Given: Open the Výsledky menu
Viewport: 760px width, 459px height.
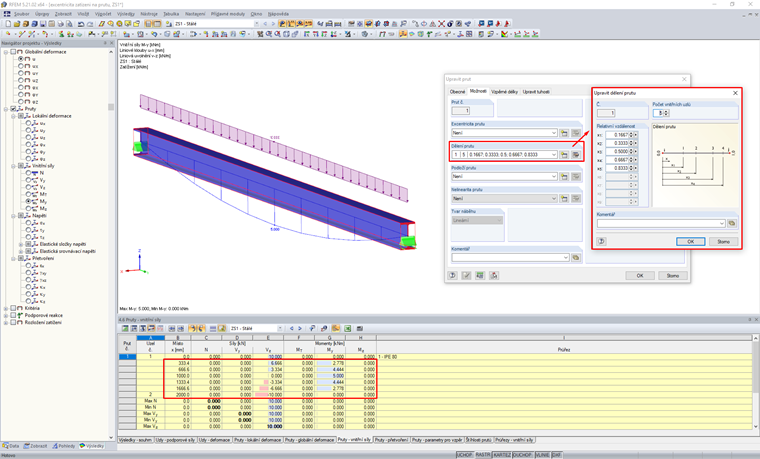Looking at the screenshot, I should point(126,14).
